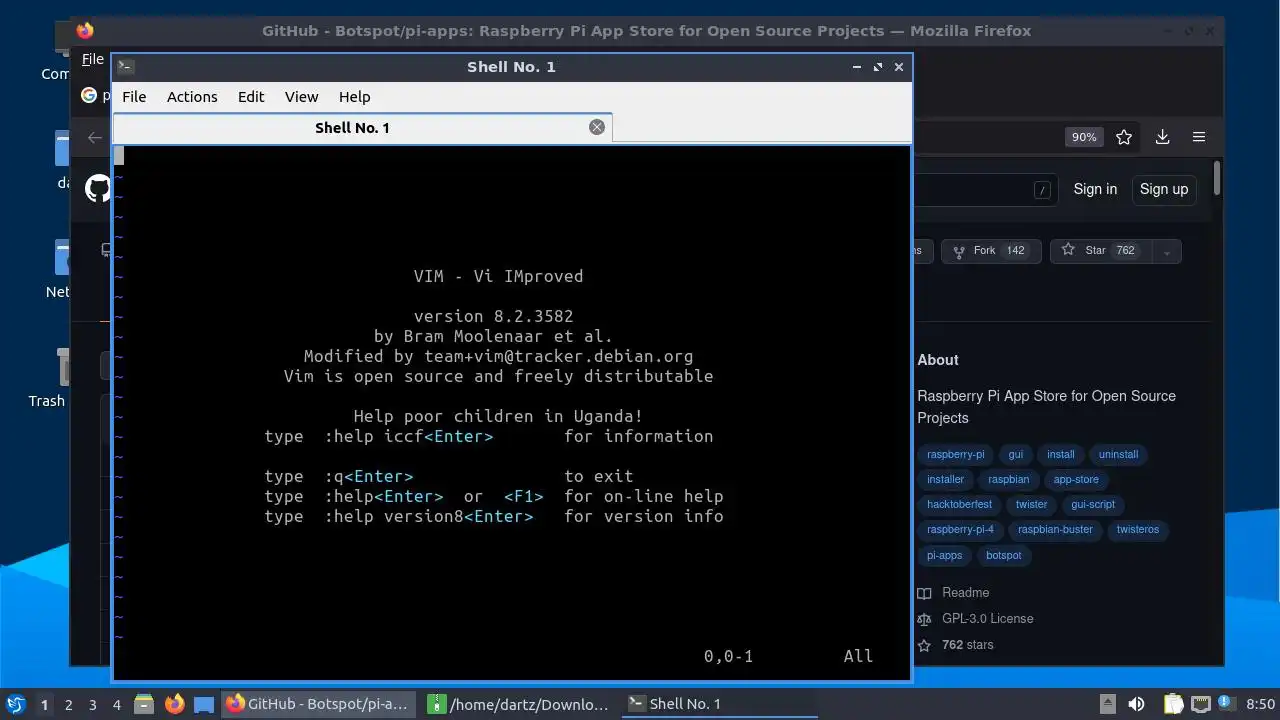Screen dimensions: 1280x720
Task: Click the hacktoberfest topic tag
Action: (x=959, y=505)
